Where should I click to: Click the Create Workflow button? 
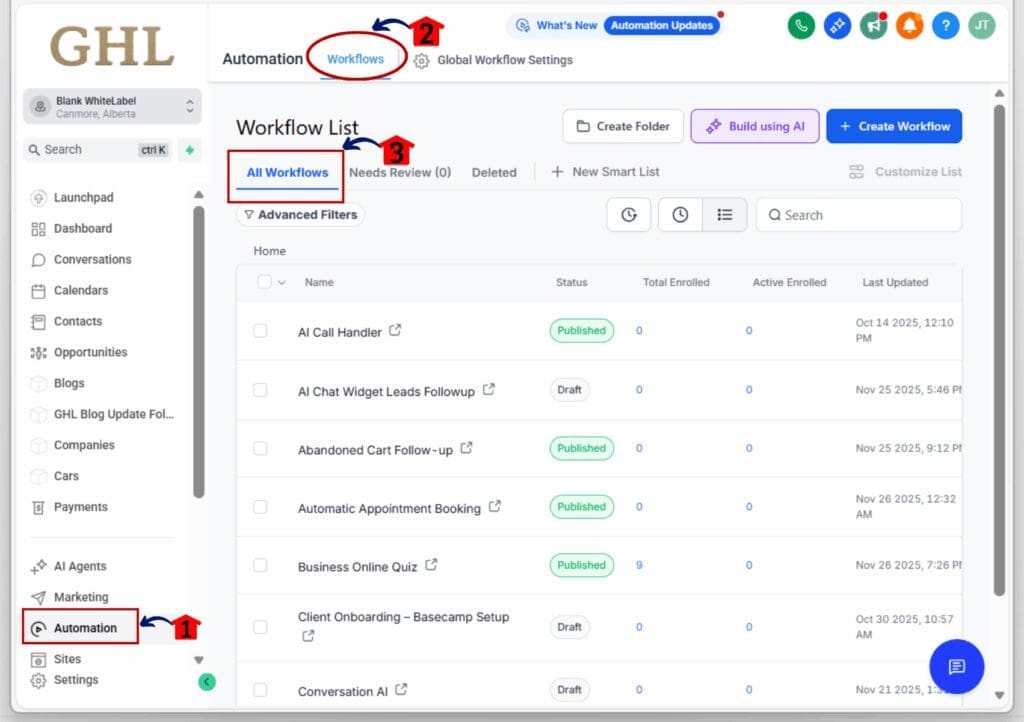click(894, 127)
